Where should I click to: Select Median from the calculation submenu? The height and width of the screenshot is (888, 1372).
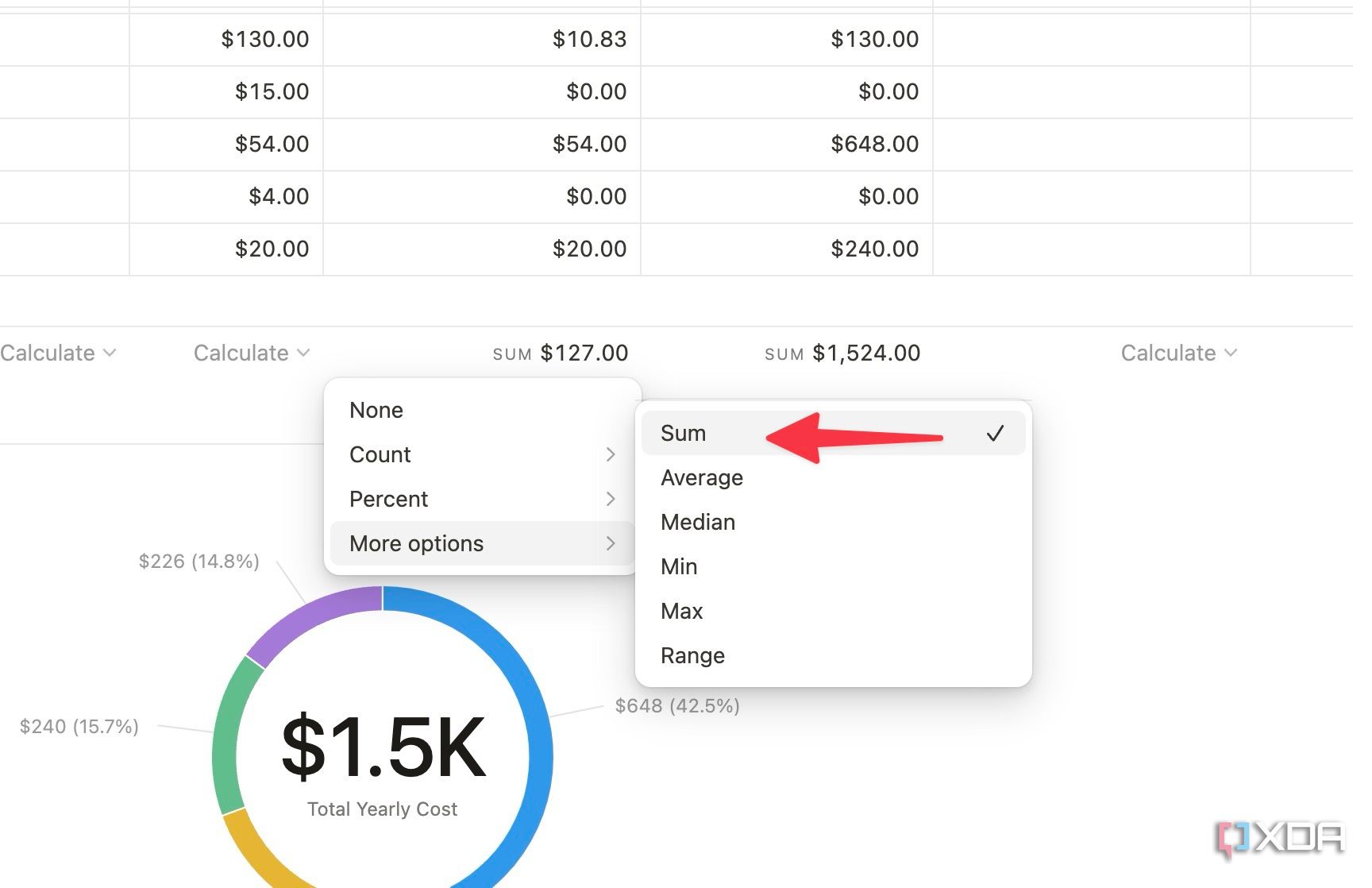697,522
